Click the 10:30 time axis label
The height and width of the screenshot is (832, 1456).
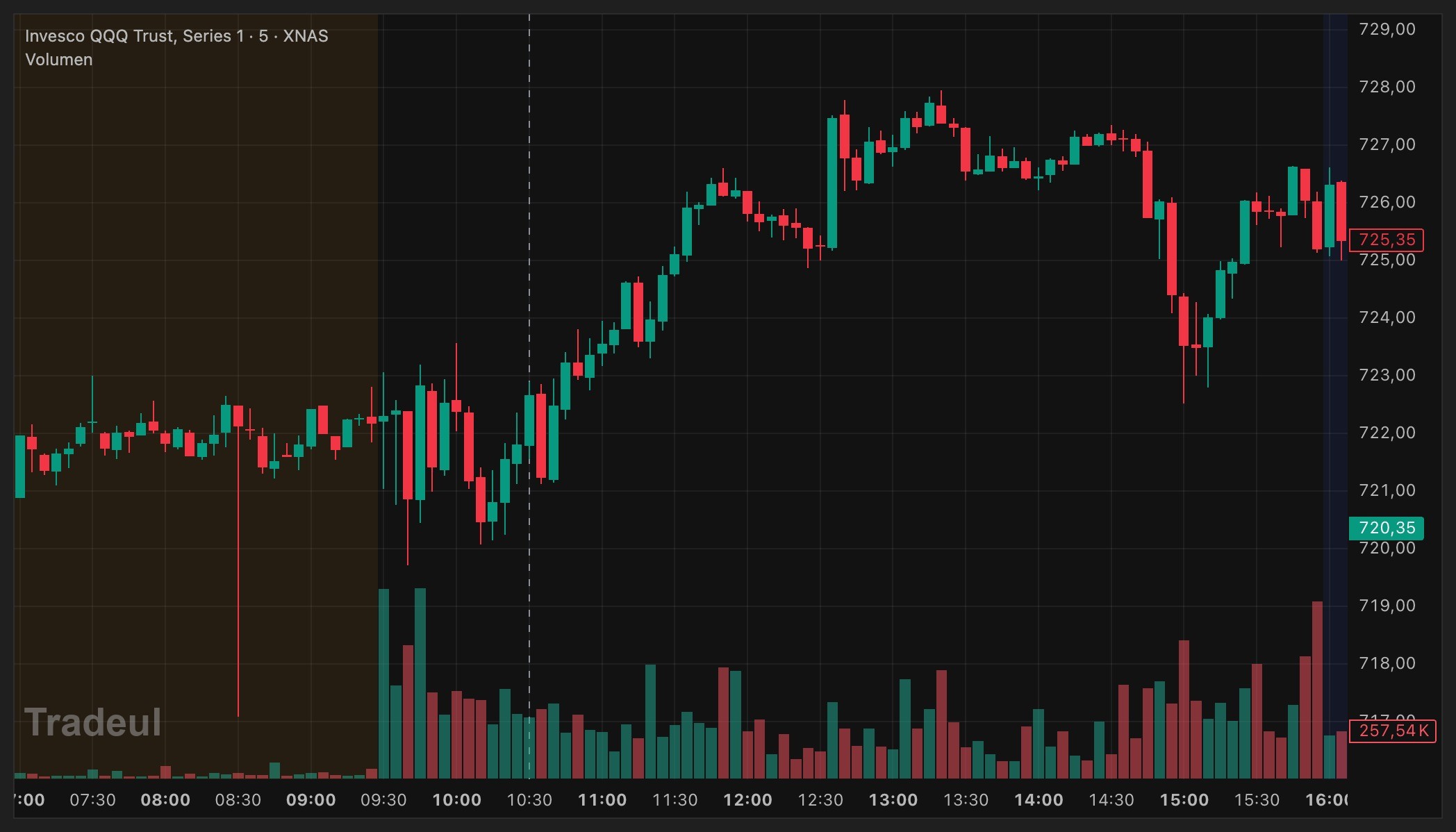[x=529, y=800]
